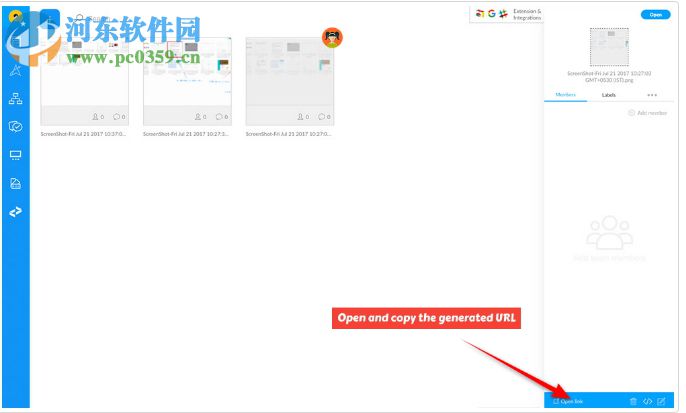Switch to the Members tab

point(565,94)
